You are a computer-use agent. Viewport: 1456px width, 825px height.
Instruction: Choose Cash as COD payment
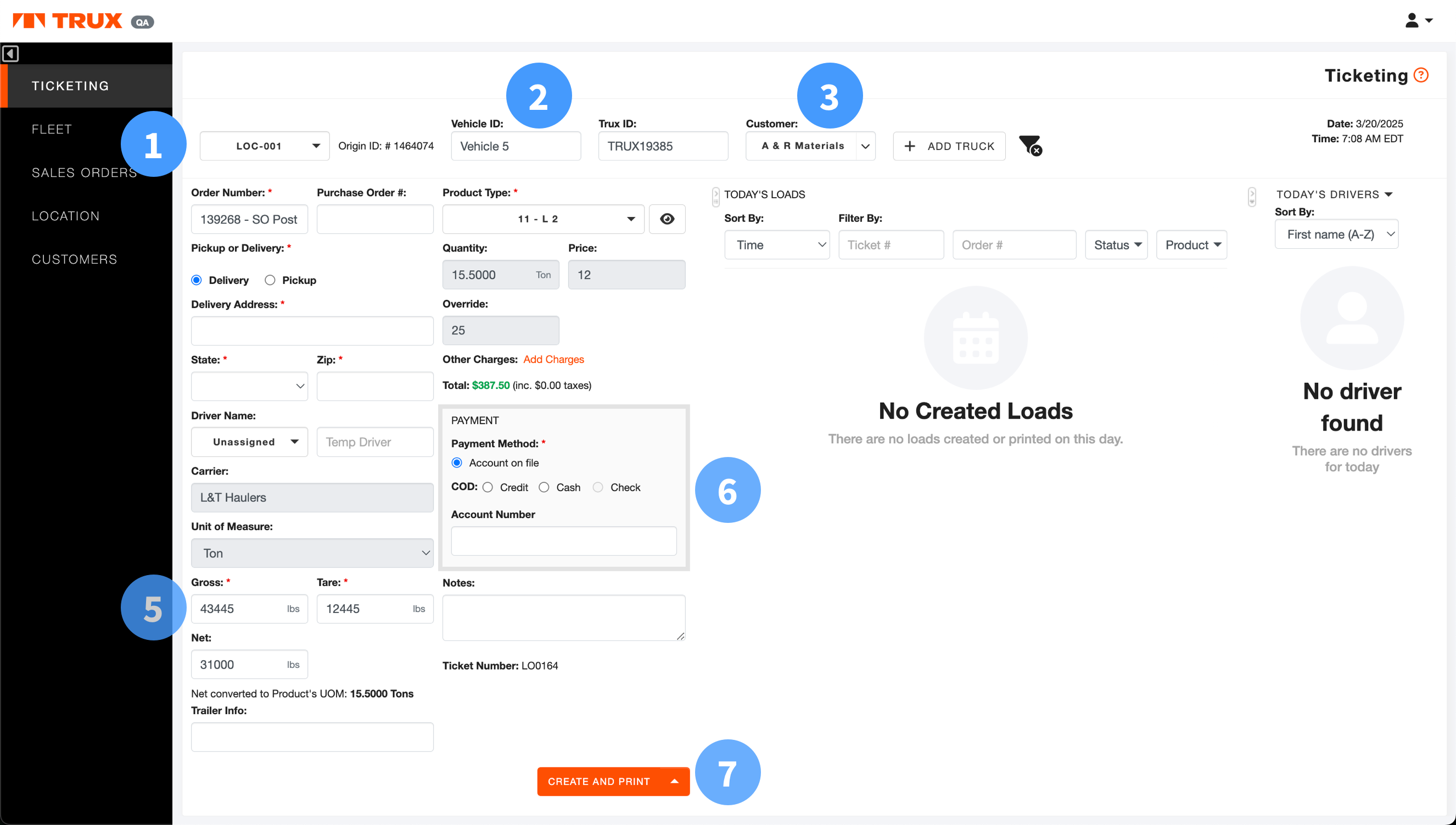[544, 488]
